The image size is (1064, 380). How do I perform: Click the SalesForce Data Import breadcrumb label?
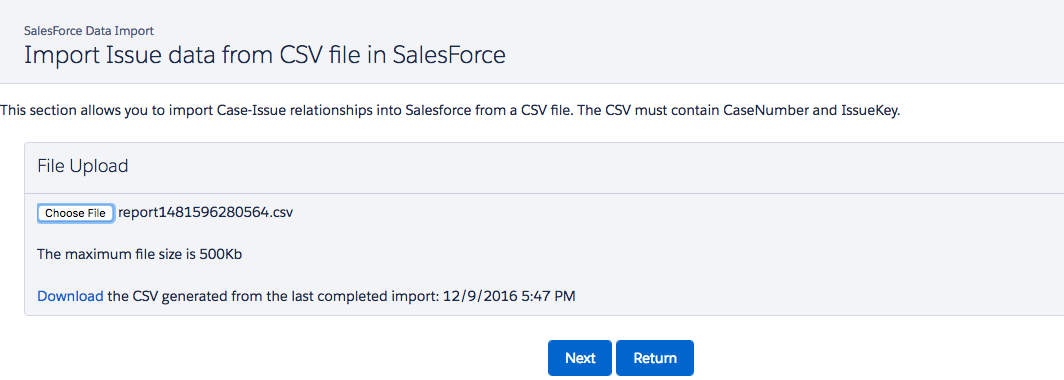88,31
